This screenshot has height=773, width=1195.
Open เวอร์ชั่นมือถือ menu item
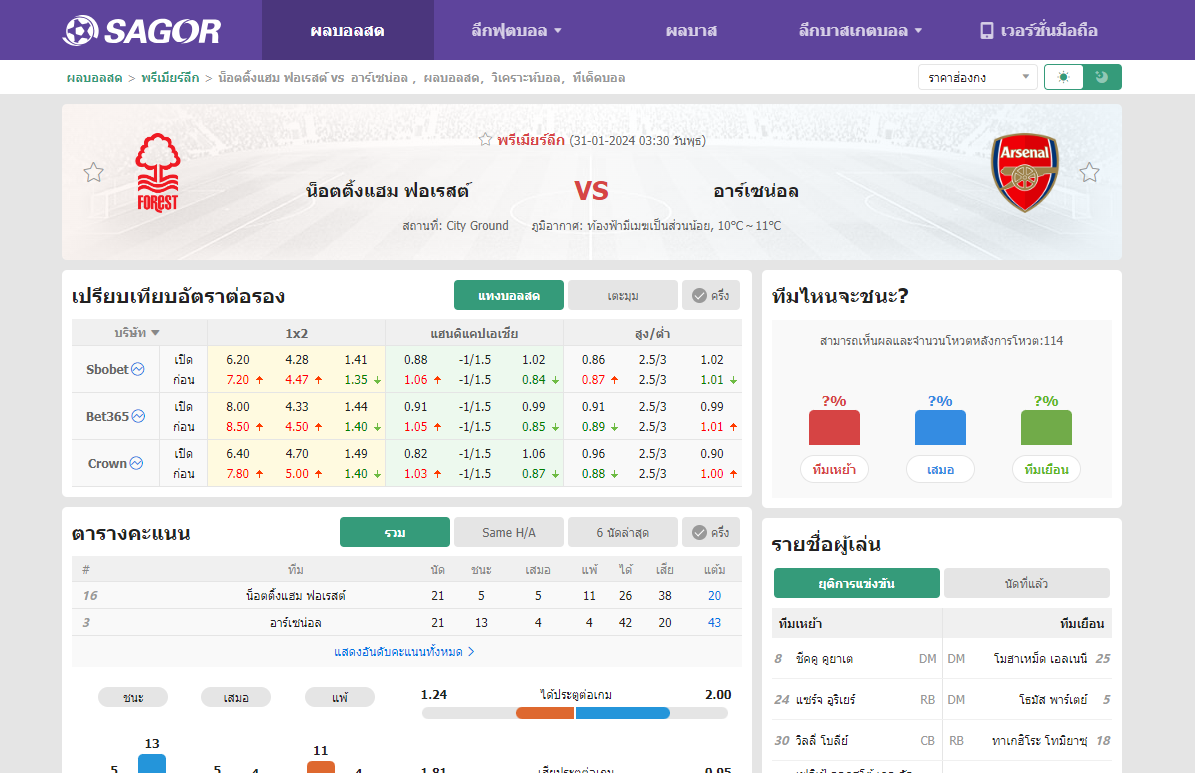coord(1039,30)
